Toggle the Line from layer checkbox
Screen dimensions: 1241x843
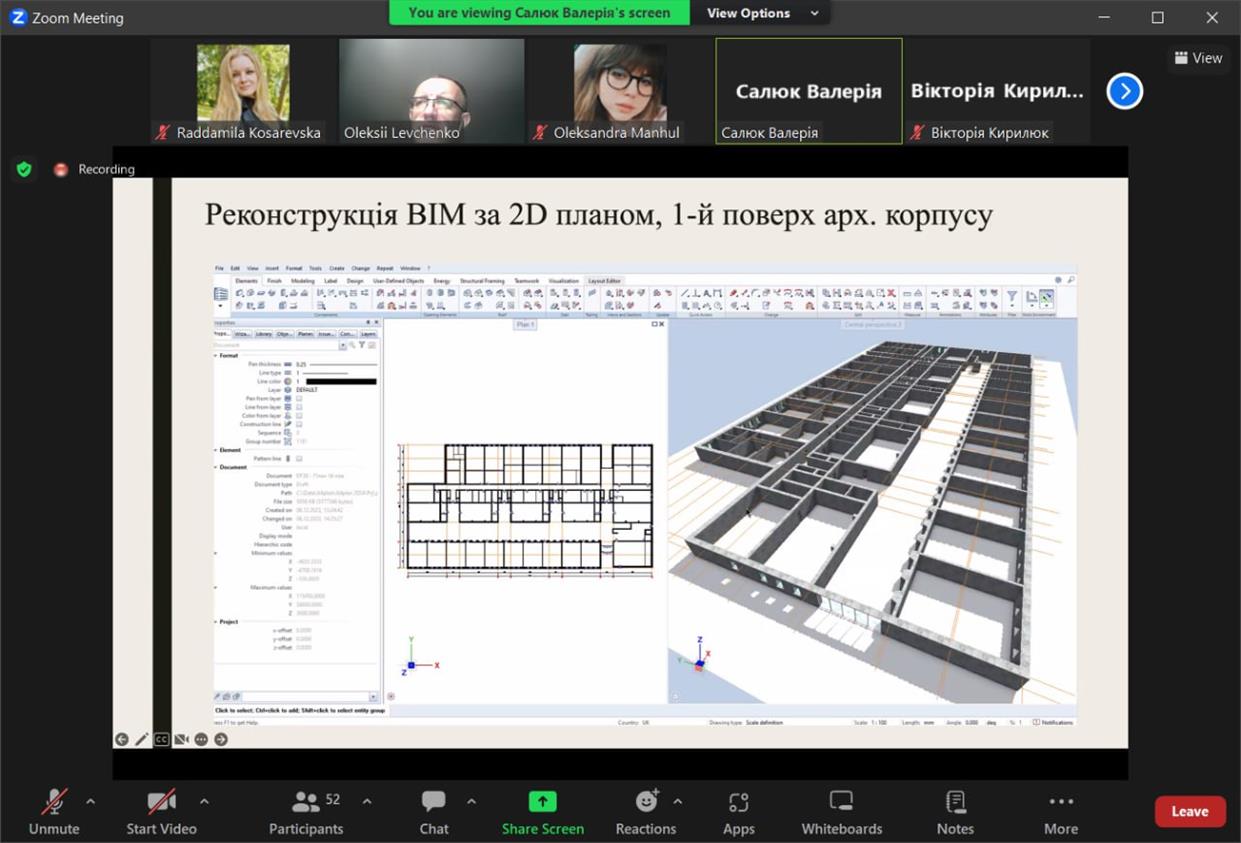point(299,407)
